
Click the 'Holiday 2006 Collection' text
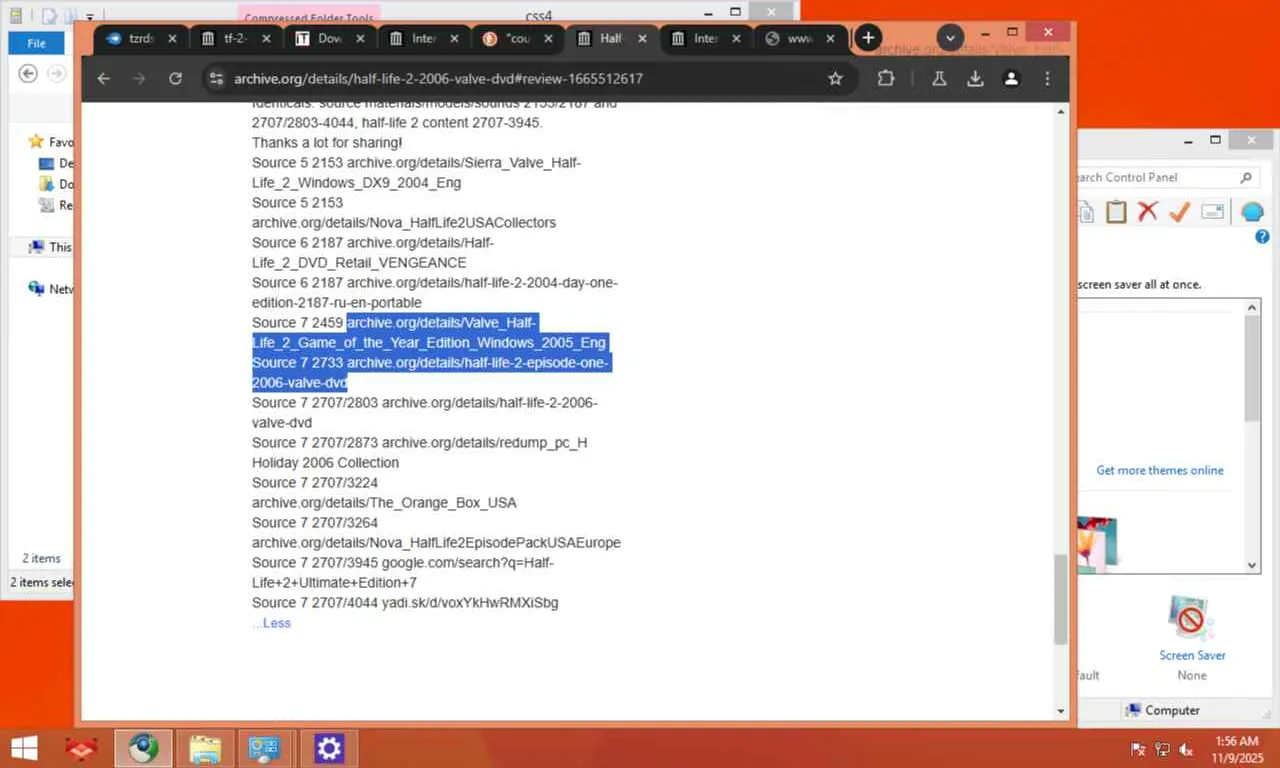coord(325,463)
